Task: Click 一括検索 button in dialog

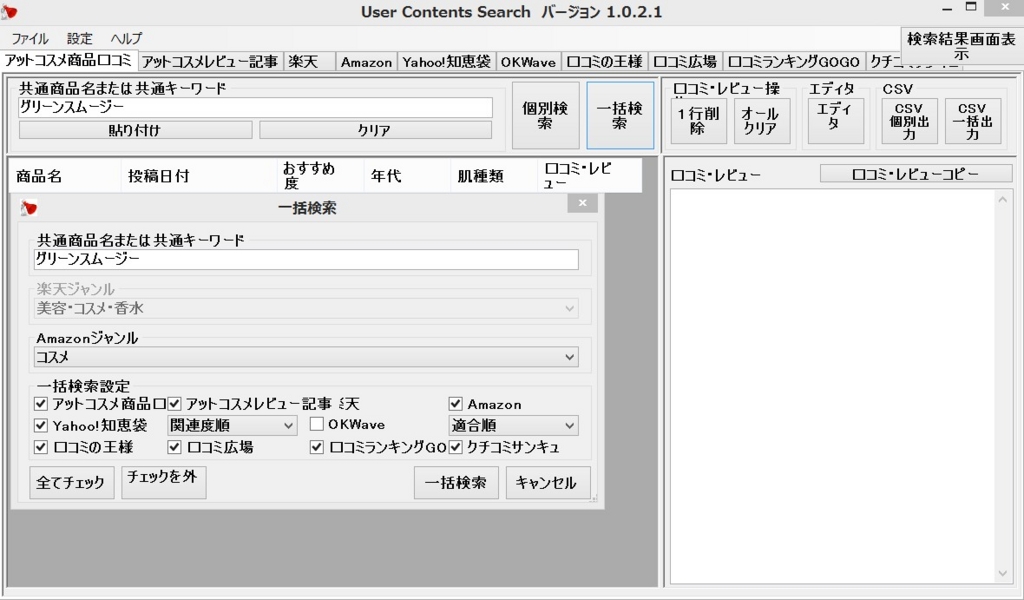Action: (456, 482)
